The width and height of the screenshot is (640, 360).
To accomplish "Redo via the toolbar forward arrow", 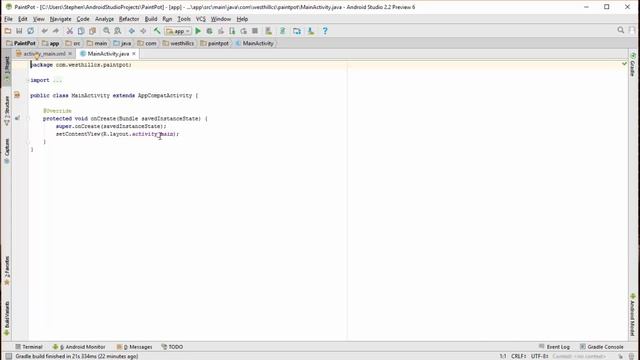I will coord(56,31).
